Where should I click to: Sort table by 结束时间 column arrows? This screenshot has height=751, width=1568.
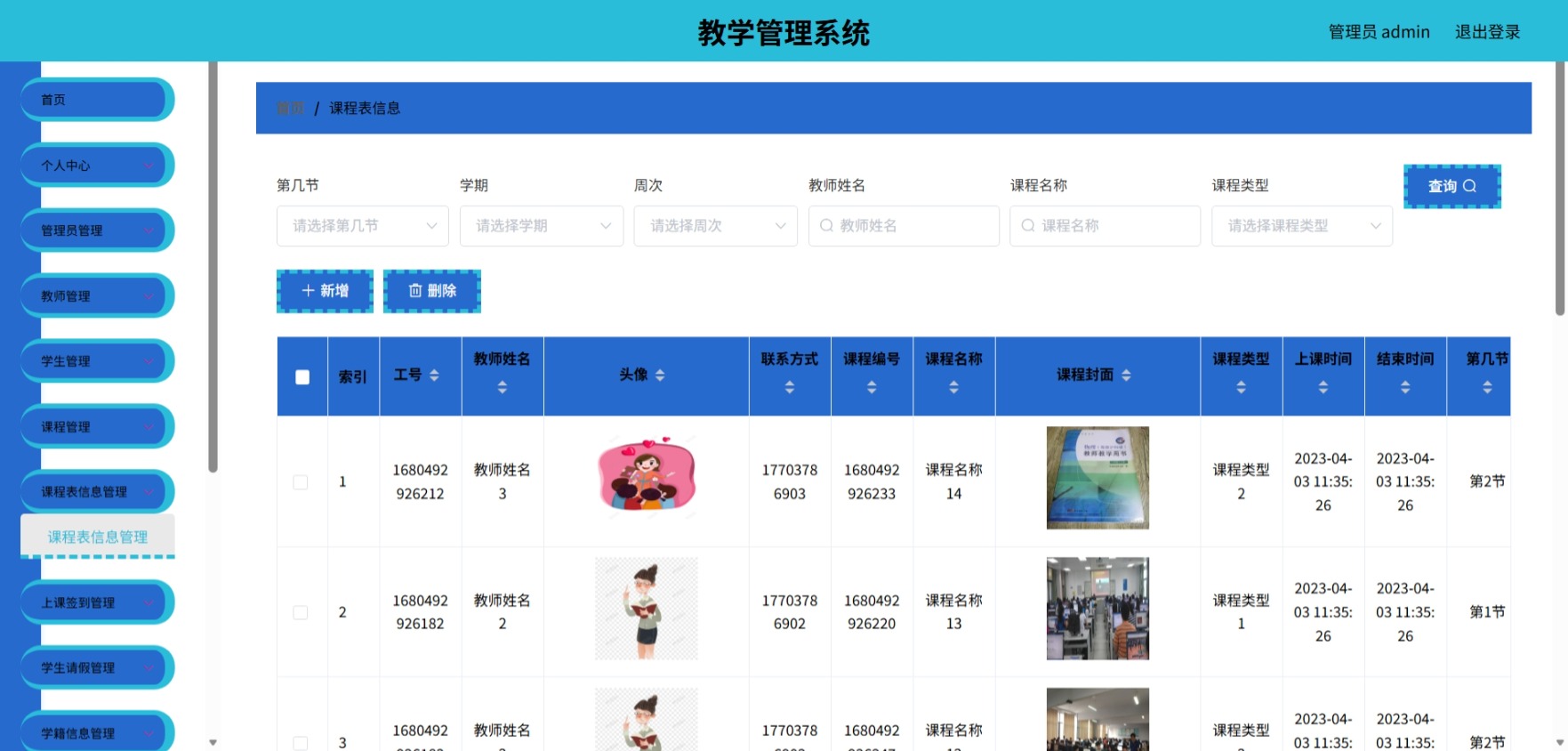(x=1405, y=387)
